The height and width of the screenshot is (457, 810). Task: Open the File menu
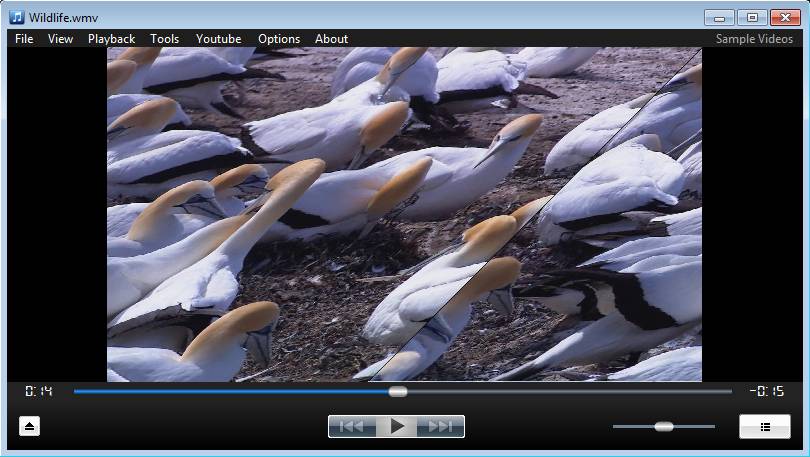coord(24,39)
